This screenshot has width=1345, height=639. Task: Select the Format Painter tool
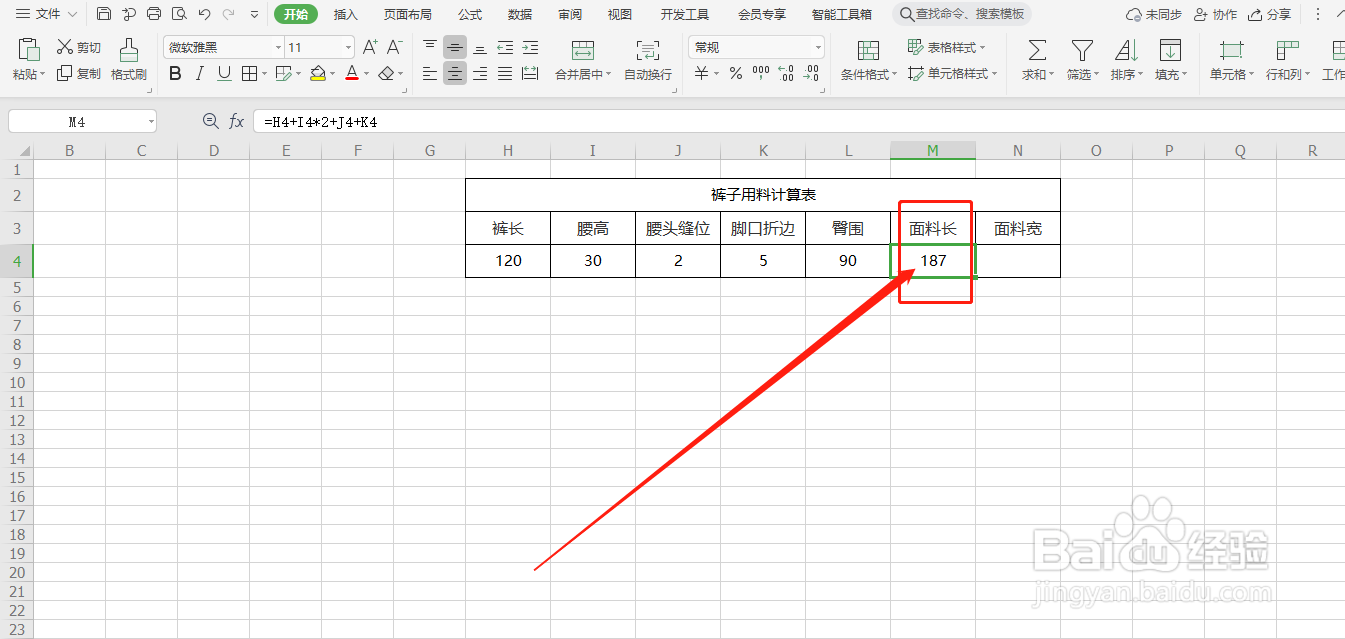click(x=128, y=58)
